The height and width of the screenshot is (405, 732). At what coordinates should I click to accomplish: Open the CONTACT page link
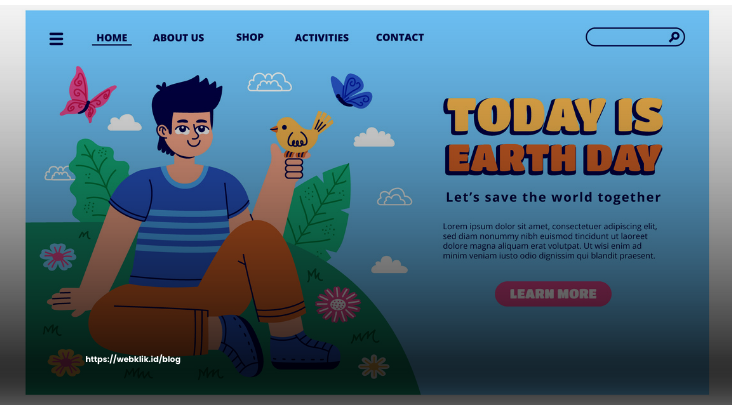(x=400, y=37)
